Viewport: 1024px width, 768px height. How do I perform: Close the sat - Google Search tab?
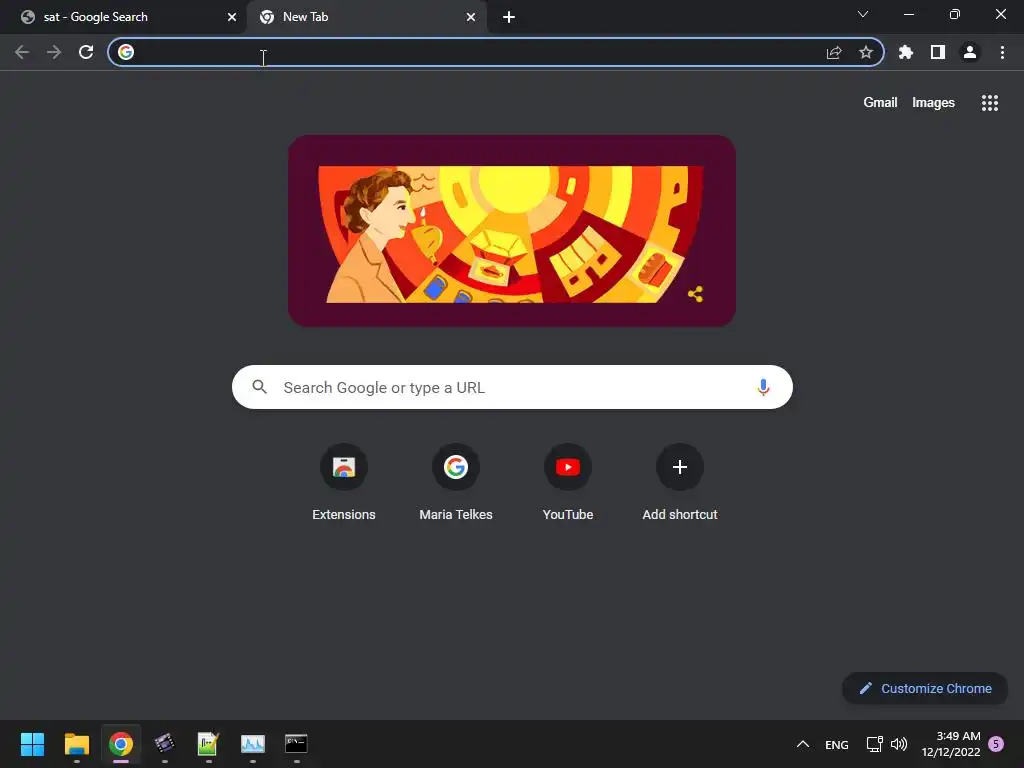[232, 17]
